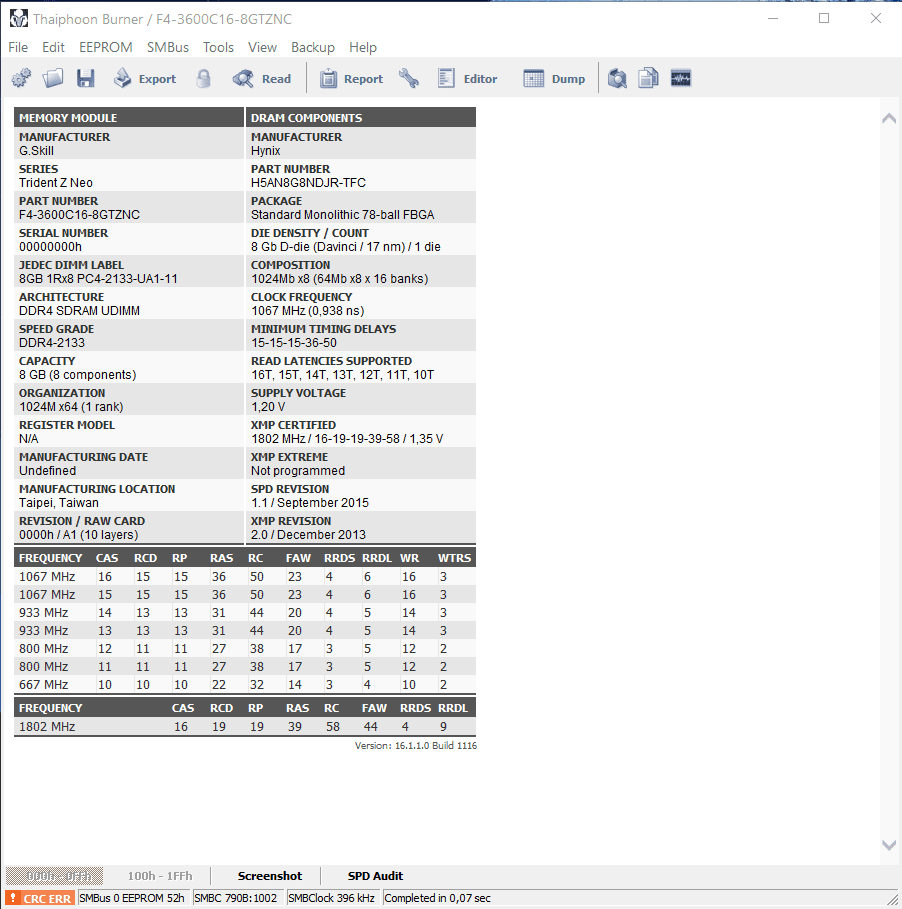Click the magnifier search icon in toolbar
The image size is (902, 909).
[x=617, y=78]
